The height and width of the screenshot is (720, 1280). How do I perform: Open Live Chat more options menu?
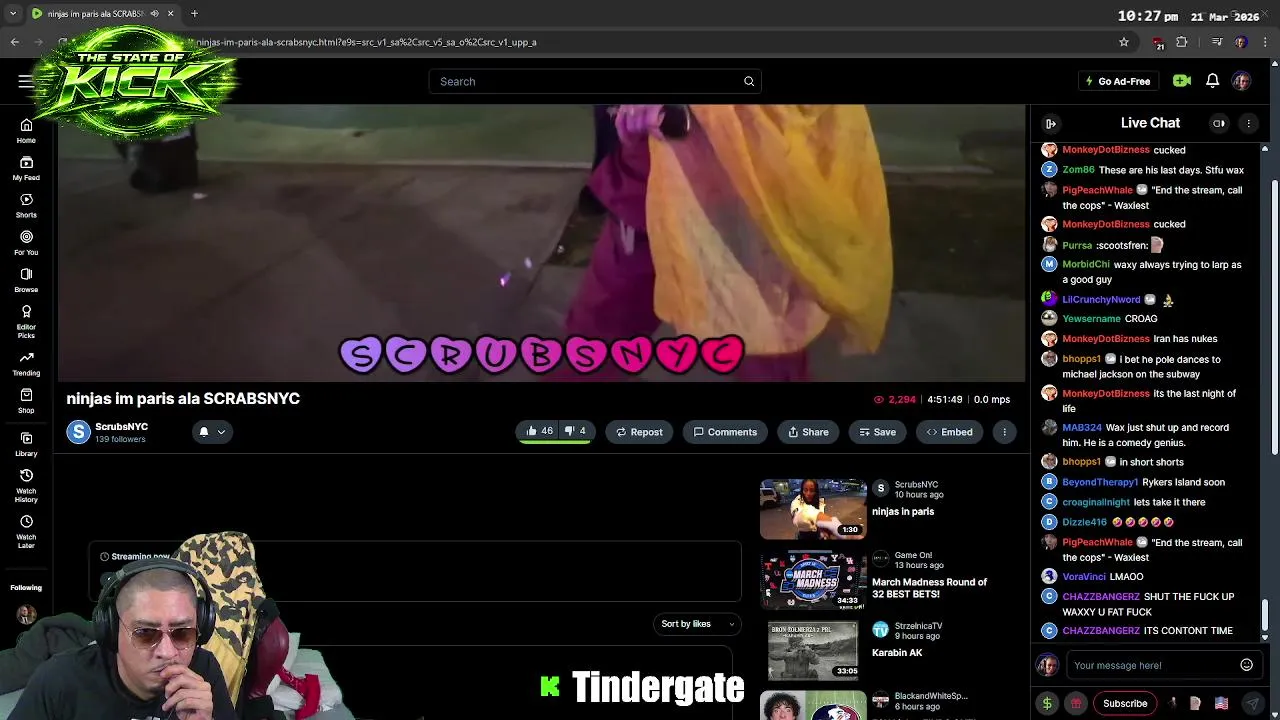pyautogui.click(x=1248, y=123)
